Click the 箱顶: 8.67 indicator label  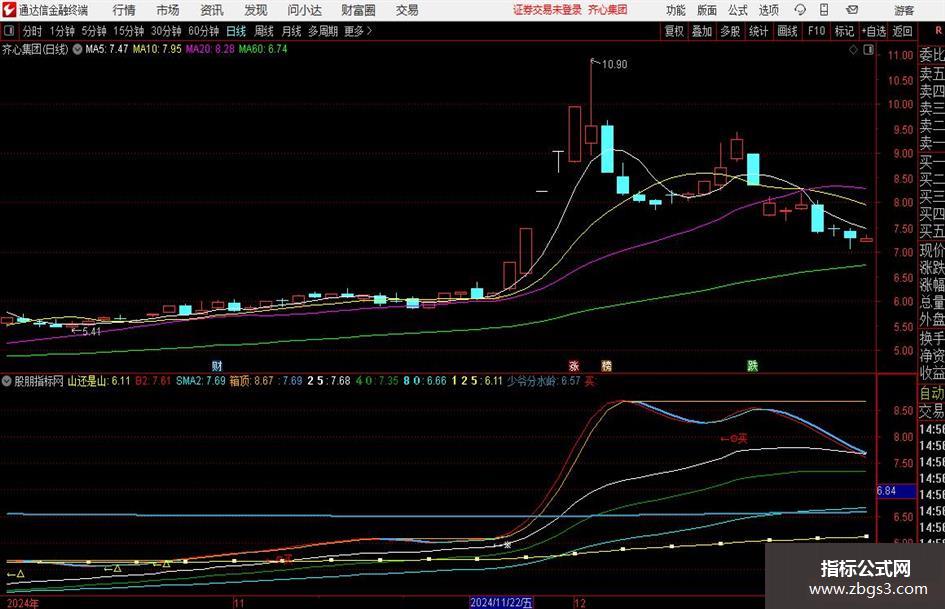pyautogui.click(x=251, y=381)
